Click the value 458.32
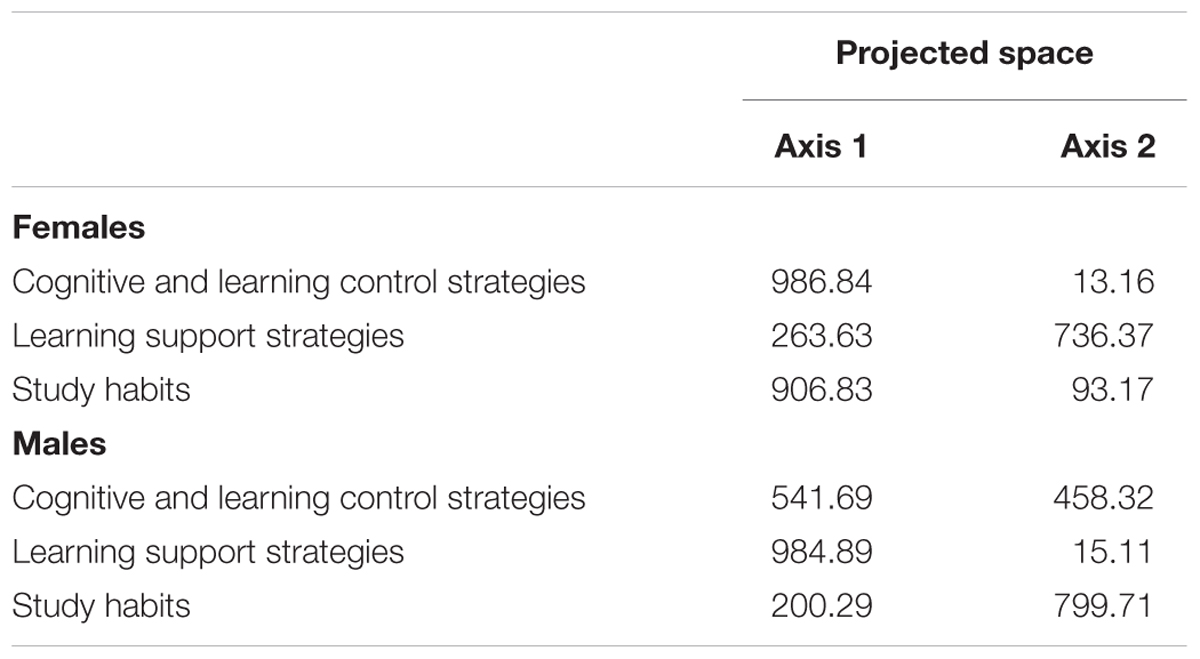The width and height of the screenshot is (1200, 659). pos(1104,497)
